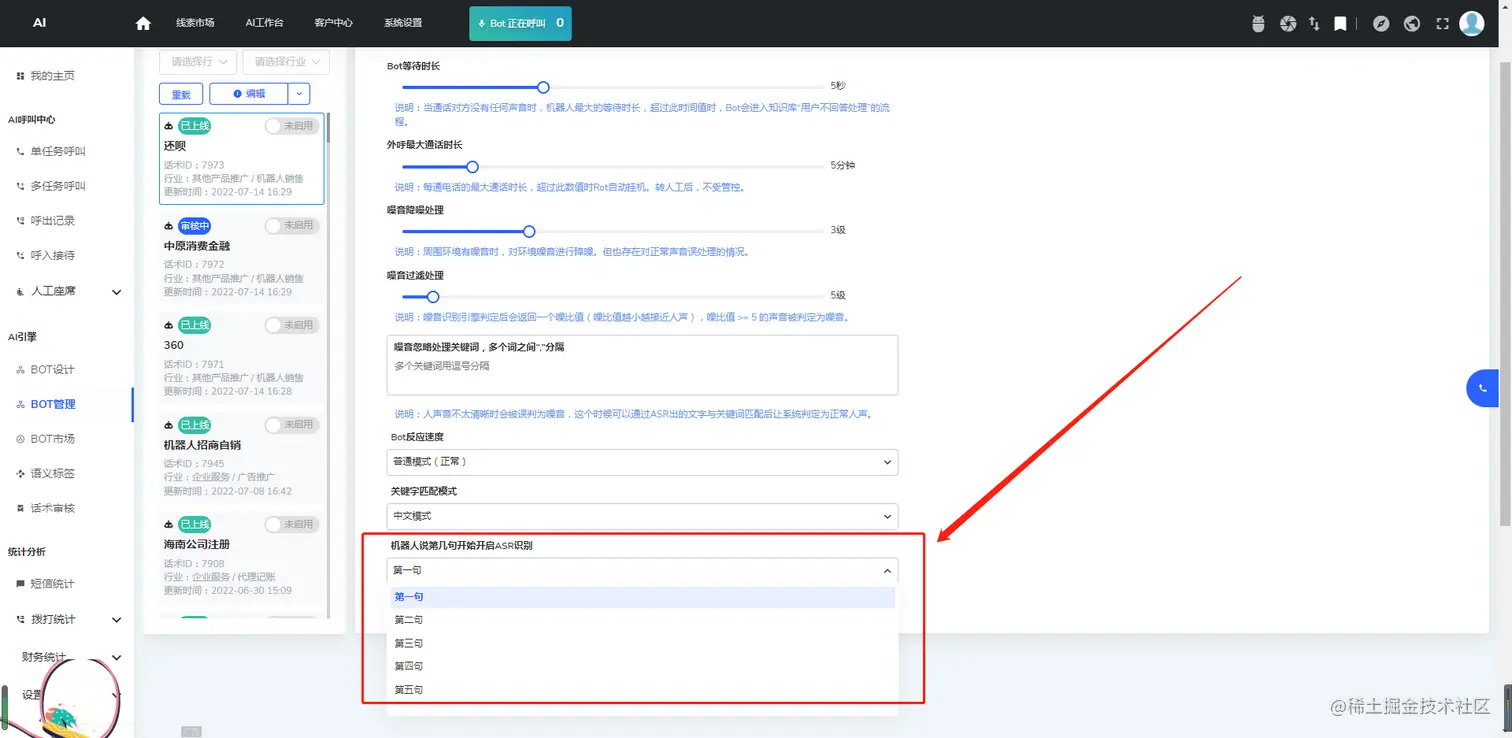Click the bot icon on 360 card

tap(168, 325)
